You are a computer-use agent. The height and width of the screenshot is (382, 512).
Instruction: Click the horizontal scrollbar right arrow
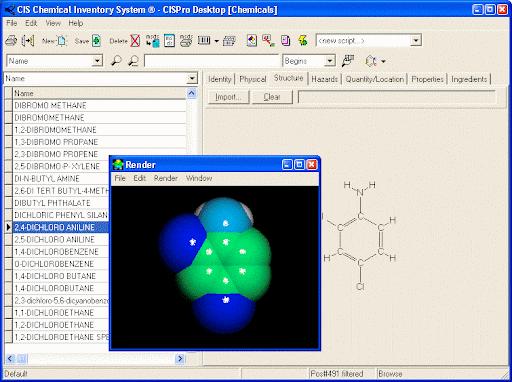pyautogui.click(x=180, y=359)
